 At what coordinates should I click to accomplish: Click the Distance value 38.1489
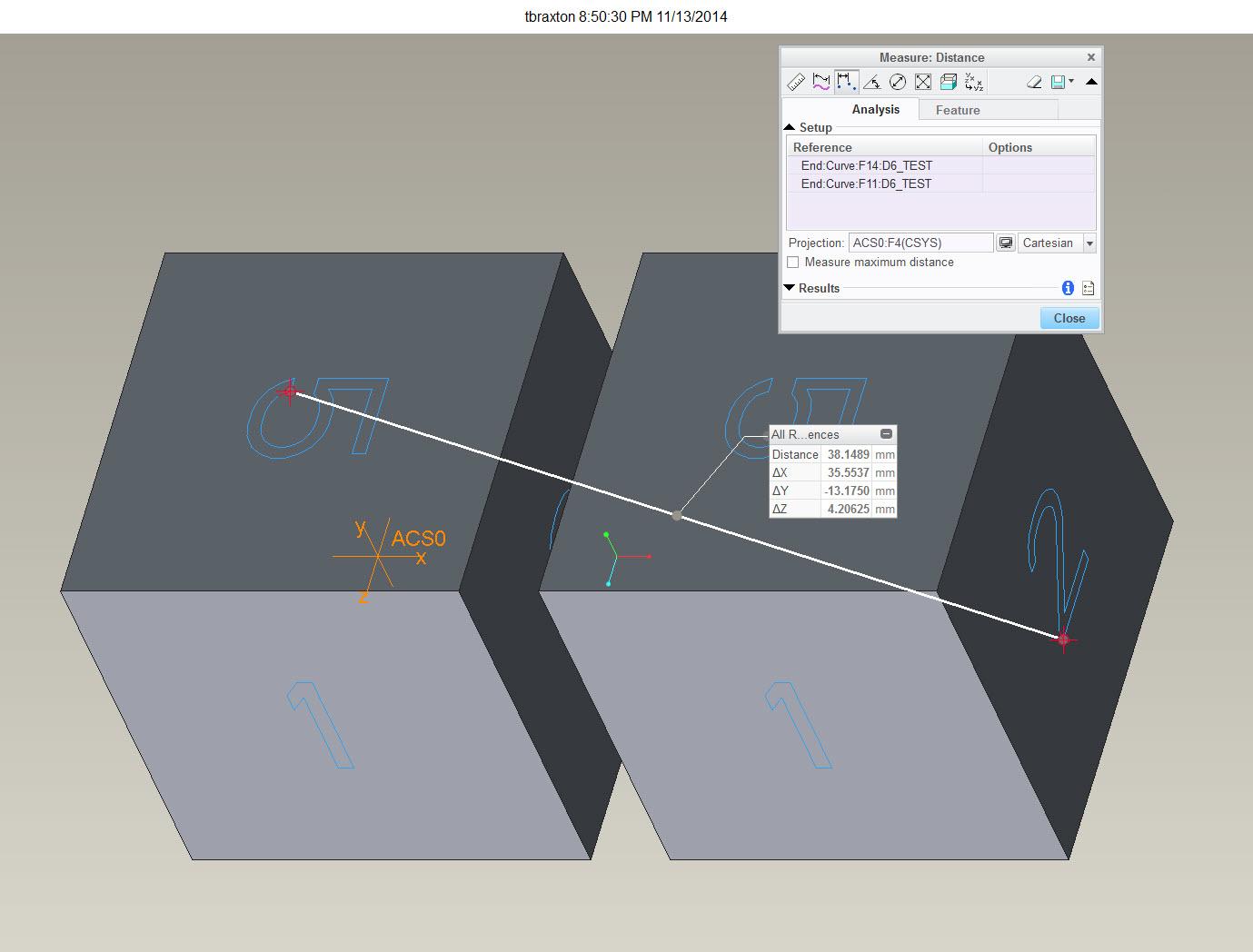848,454
